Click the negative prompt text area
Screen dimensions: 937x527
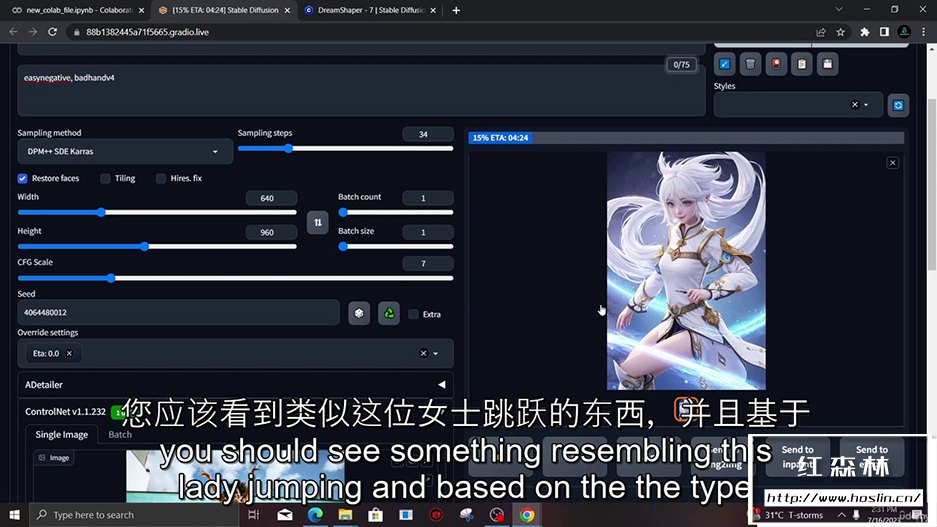click(x=362, y=90)
